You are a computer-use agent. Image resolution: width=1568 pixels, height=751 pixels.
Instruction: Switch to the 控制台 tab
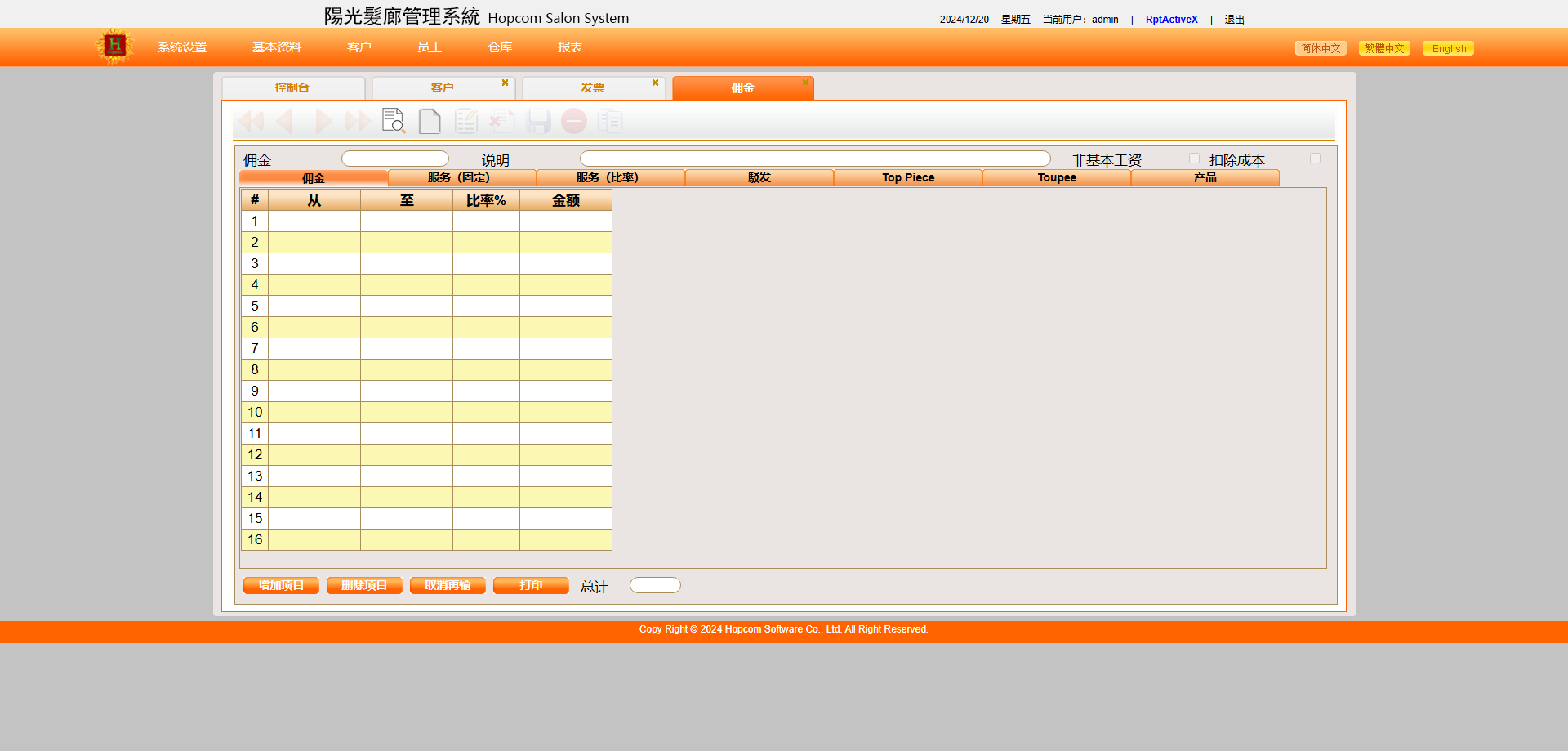point(292,87)
